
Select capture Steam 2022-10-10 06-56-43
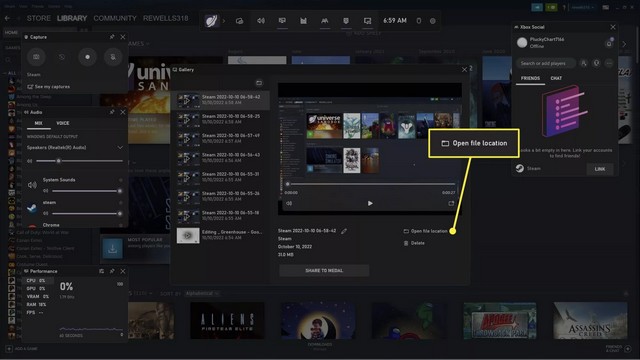(220, 158)
